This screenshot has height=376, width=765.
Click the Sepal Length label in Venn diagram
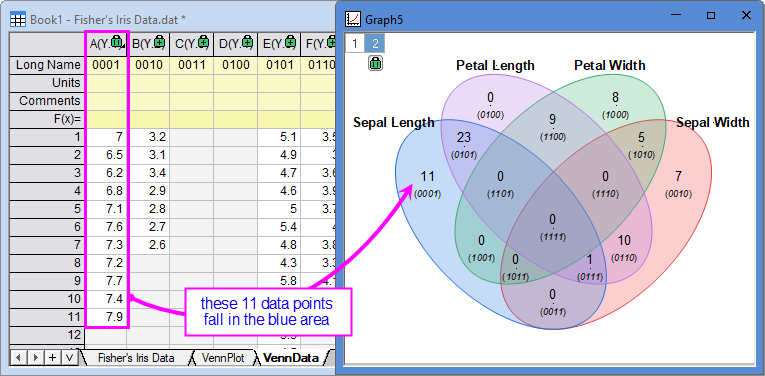[393, 122]
